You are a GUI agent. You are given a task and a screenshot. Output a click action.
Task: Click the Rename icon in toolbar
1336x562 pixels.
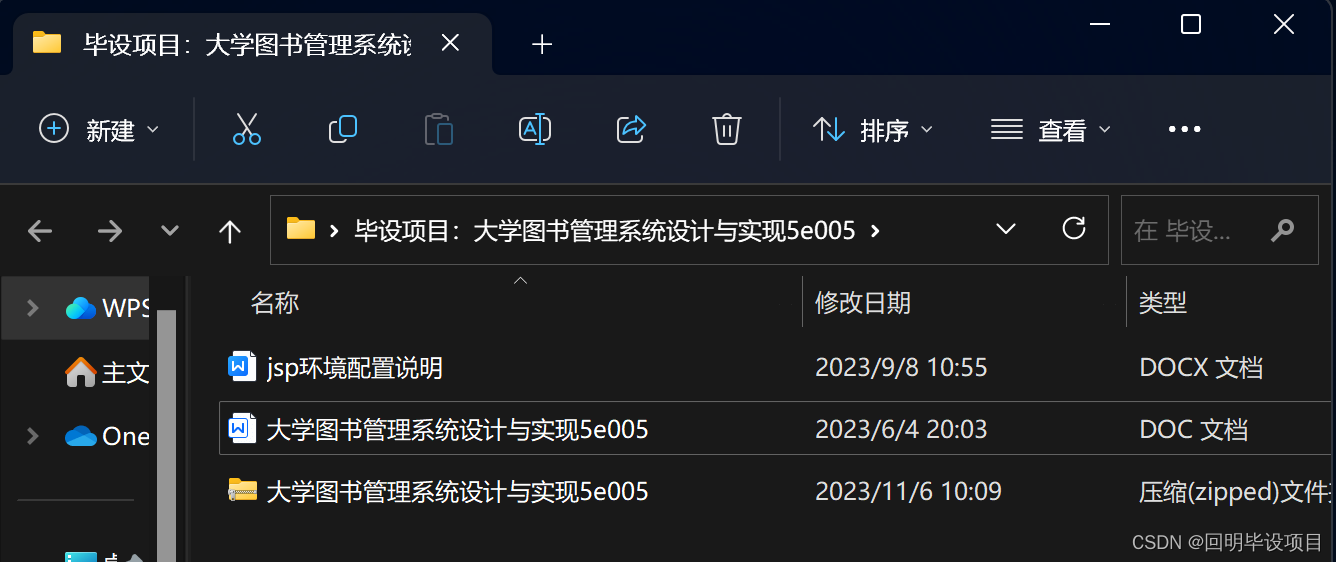pyautogui.click(x=535, y=129)
